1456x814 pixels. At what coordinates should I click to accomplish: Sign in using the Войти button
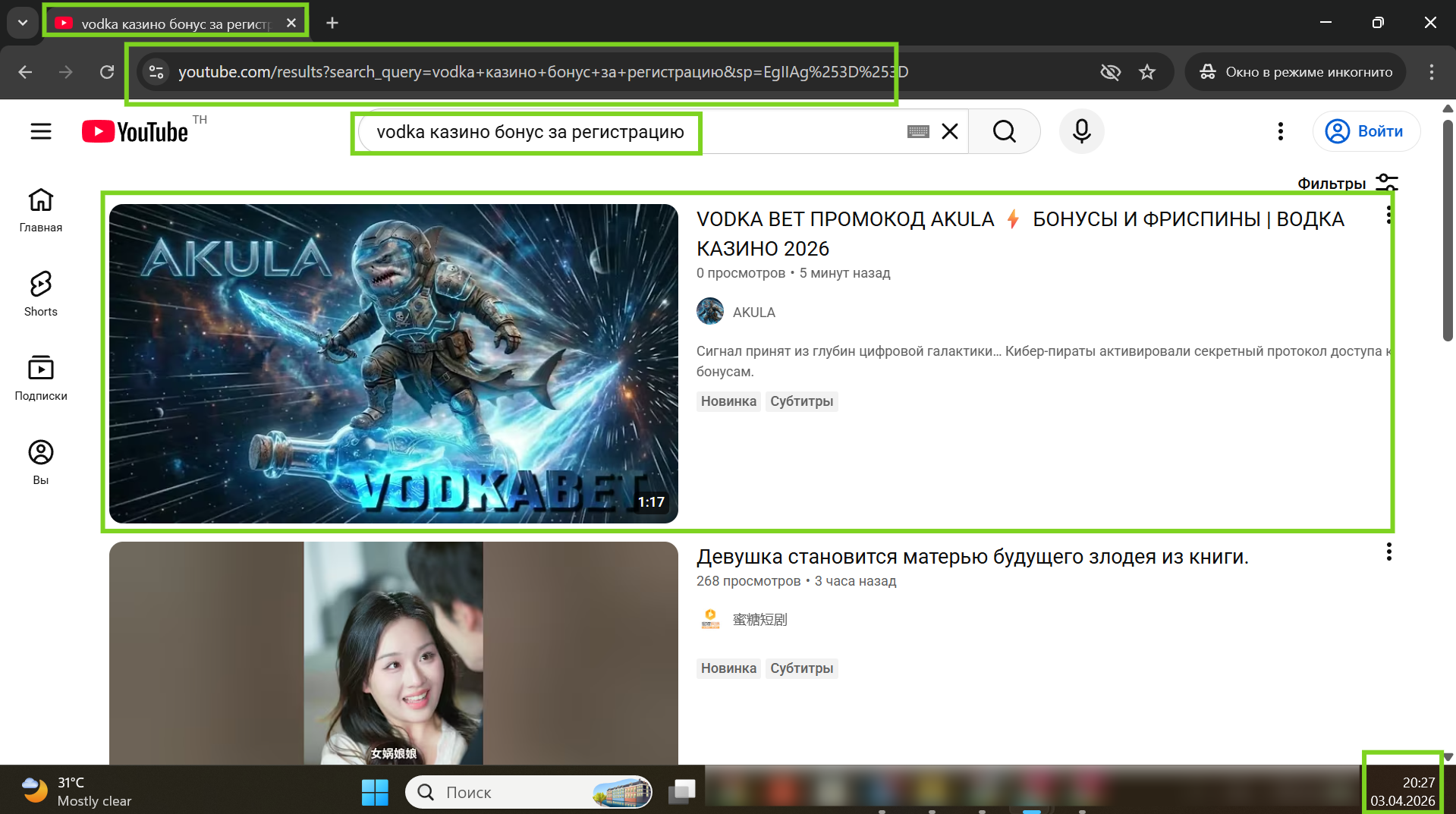tap(1366, 131)
